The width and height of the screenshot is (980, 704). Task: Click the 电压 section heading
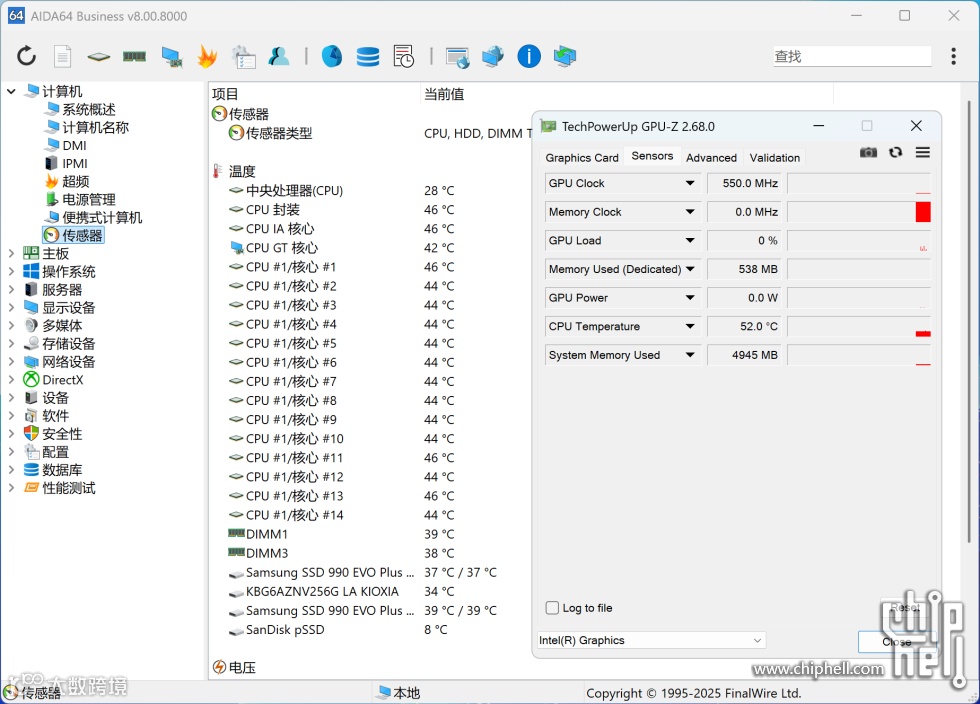pos(242,668)
